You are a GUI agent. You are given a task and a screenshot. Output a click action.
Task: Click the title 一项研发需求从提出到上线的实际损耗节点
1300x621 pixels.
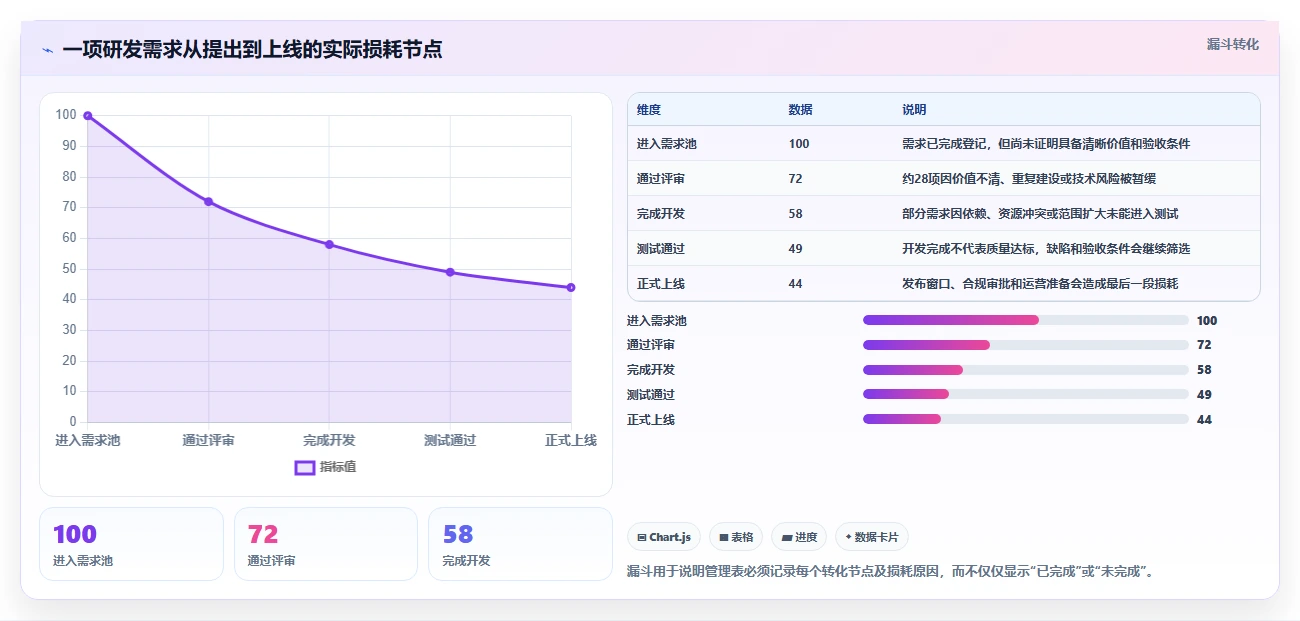(252, 49)
